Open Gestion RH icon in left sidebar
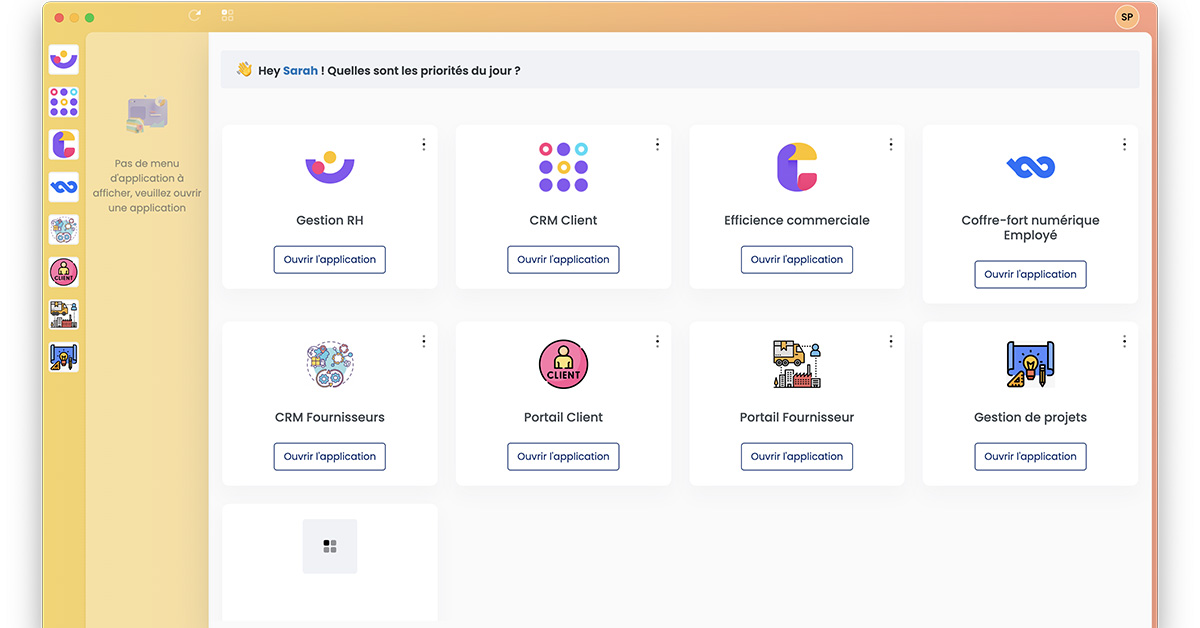The width and height of the screenshot is (1200, 628). [x=64, y=60]
